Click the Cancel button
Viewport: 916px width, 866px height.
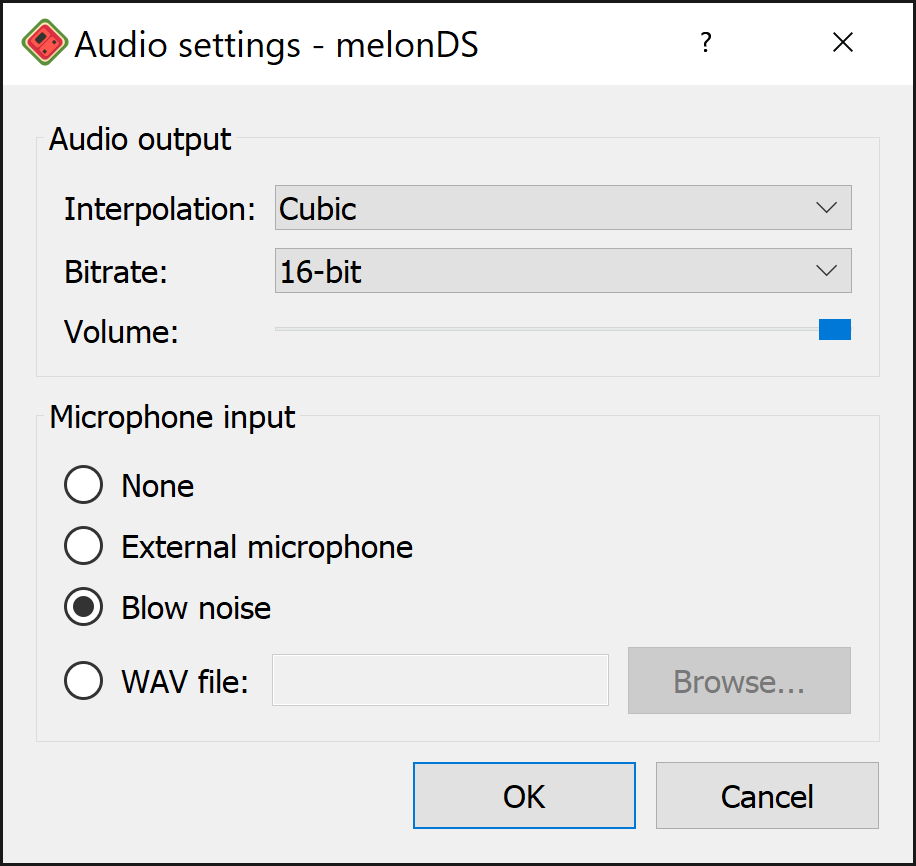(x=767, y=795)
